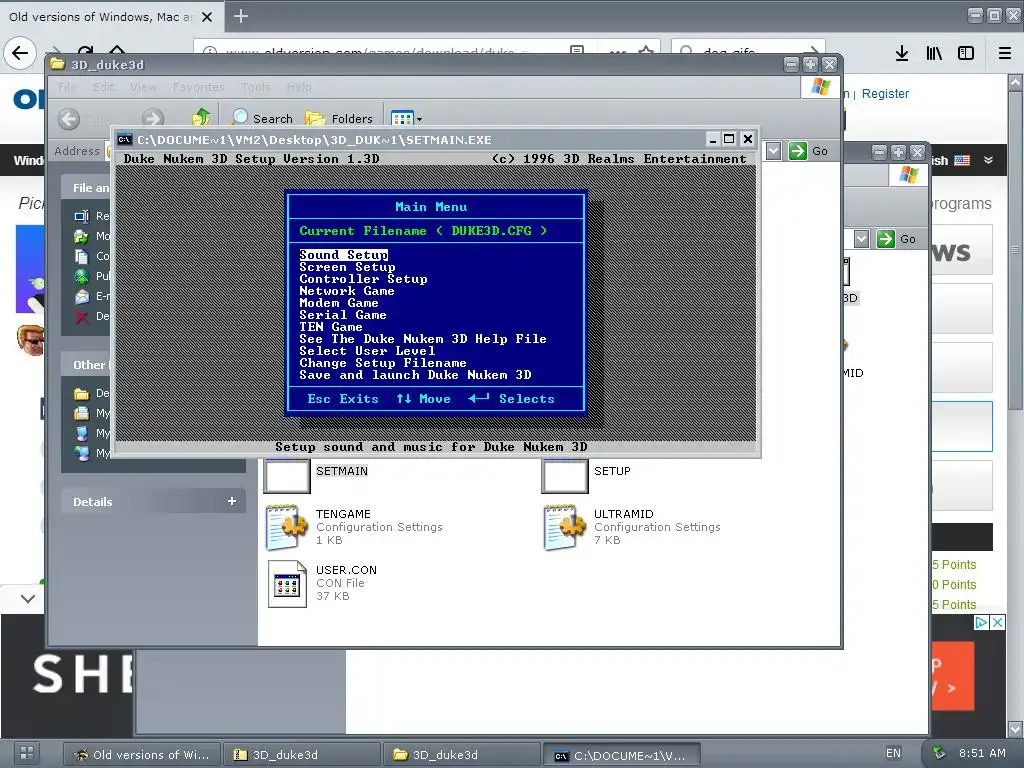Open the TENGAME configuration settings file icon
The image size is (1024, 768).
point(287,526)
